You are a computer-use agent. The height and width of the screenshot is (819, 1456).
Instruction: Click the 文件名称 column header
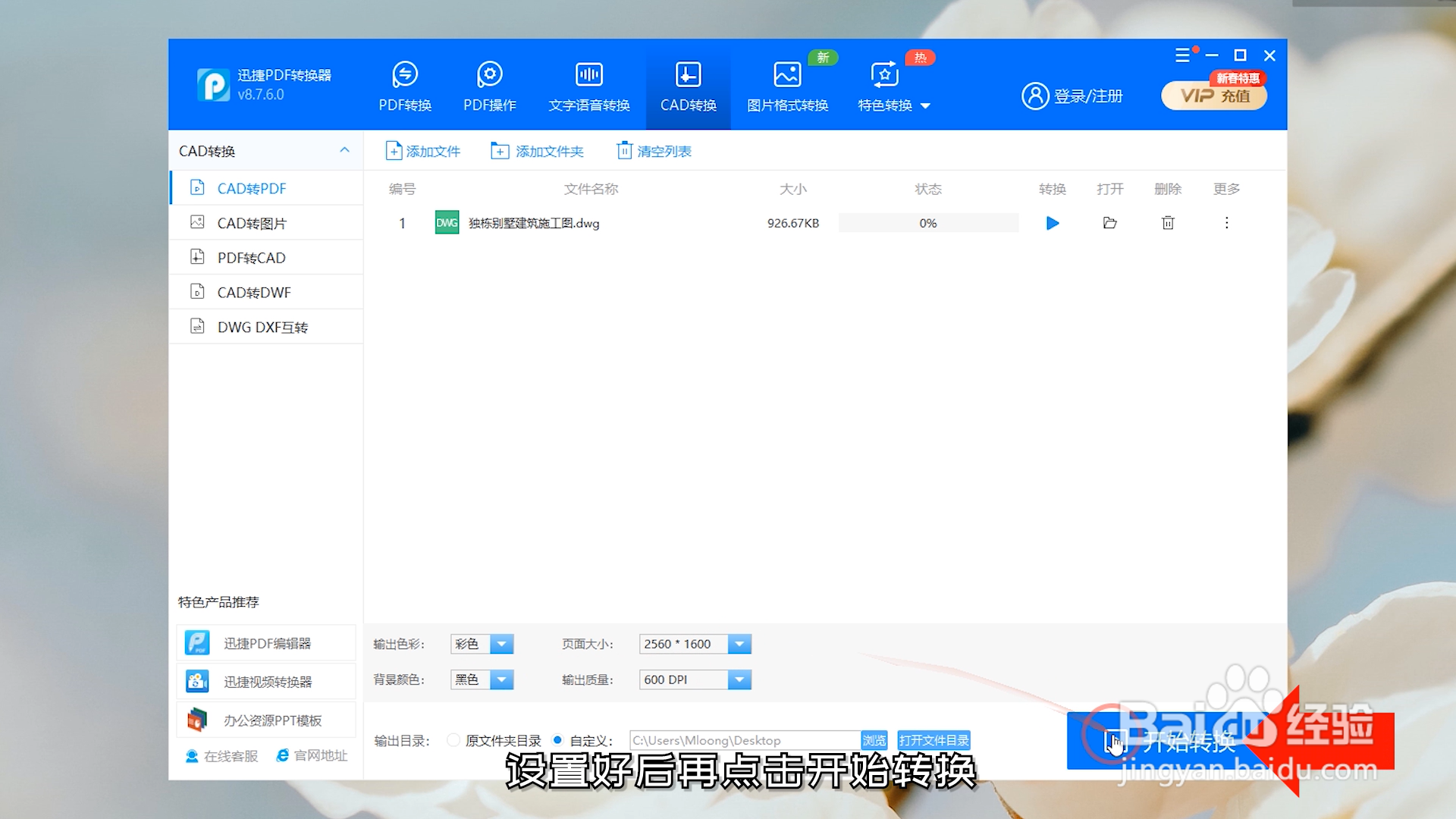[x=591, y=189]
